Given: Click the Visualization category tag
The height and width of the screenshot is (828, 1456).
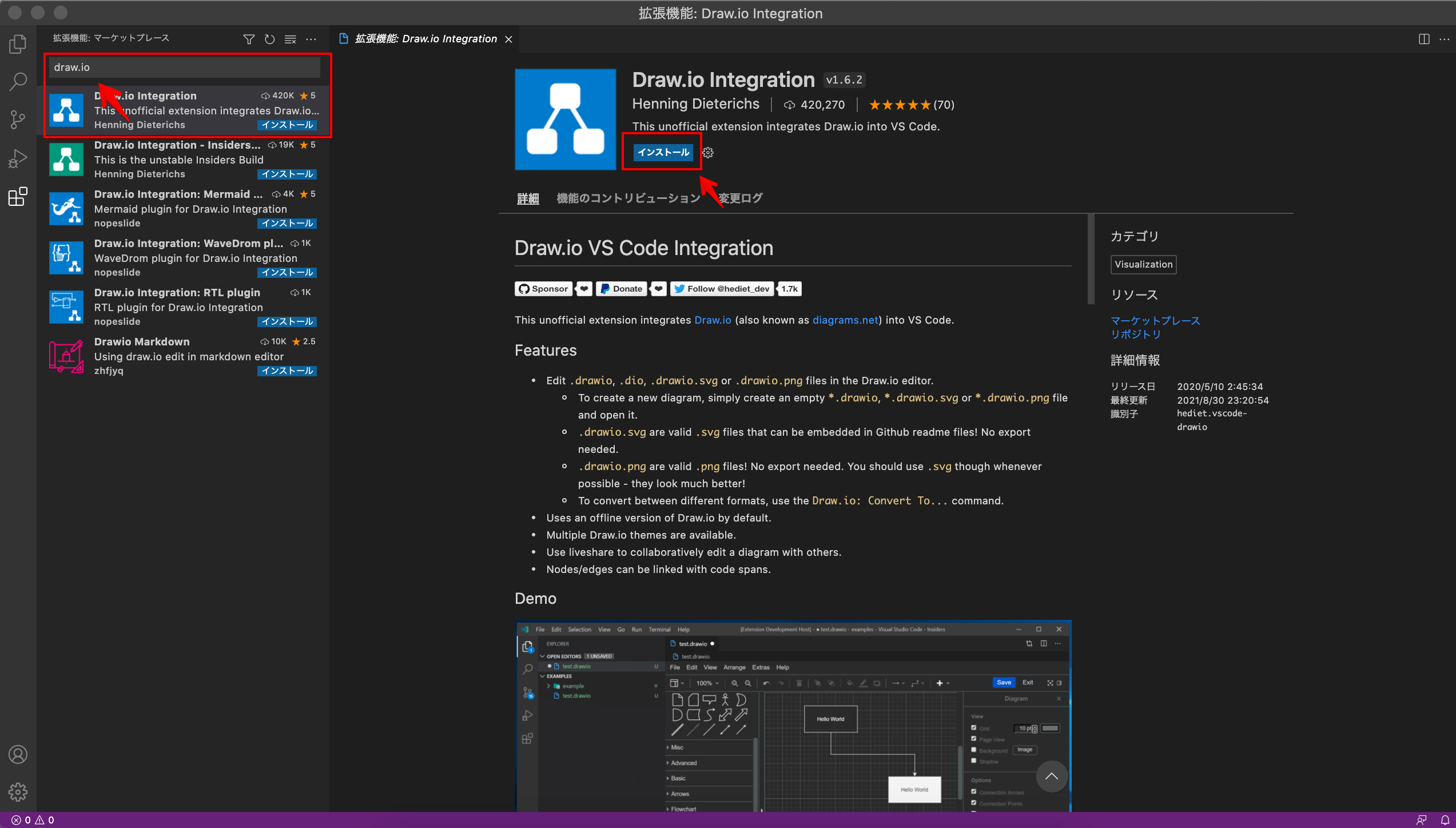Looking at the screenshot, I should (x=1144, y=264).
